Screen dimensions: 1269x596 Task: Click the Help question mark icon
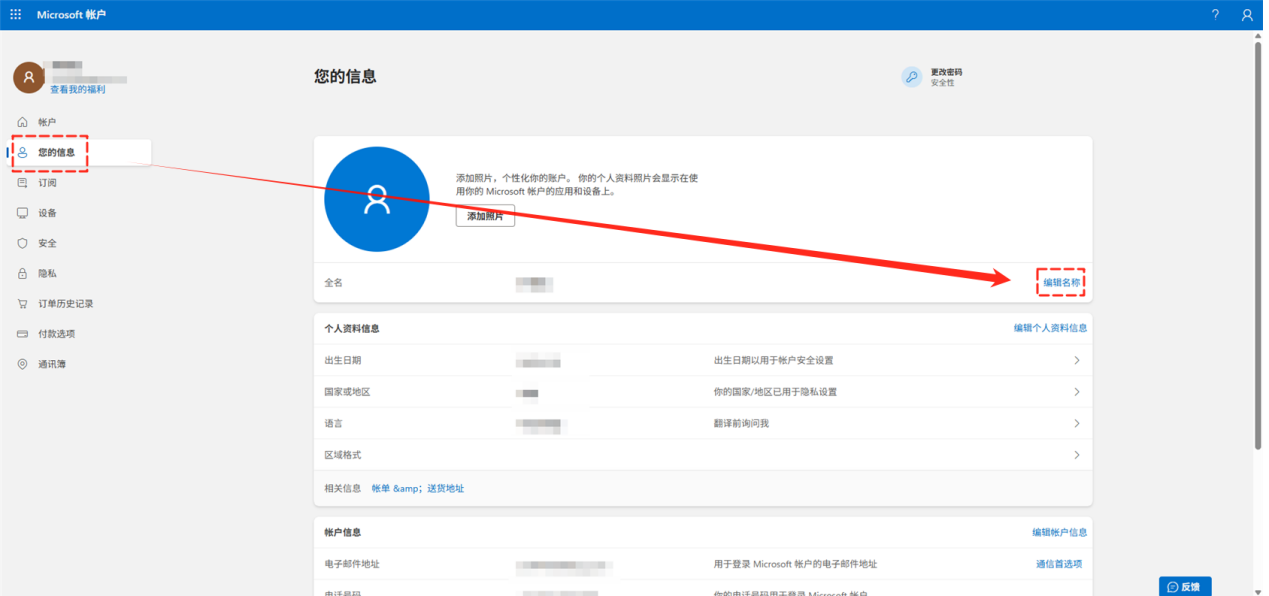click(x=1215, y=14)
